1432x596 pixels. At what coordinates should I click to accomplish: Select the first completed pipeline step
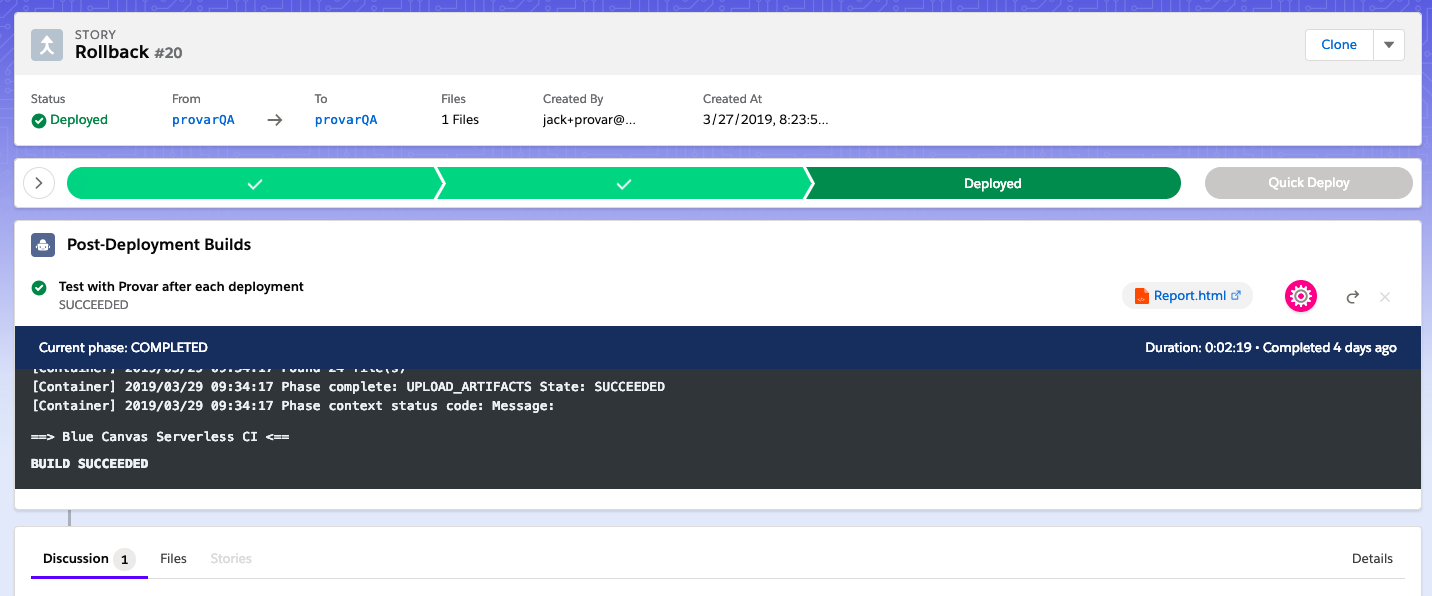point(254,183)
